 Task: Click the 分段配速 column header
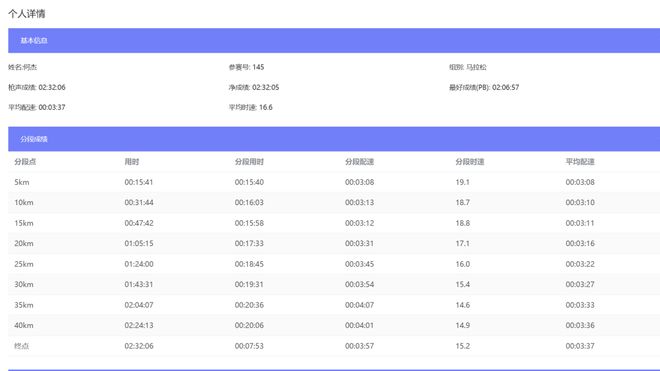pos(359,162)
